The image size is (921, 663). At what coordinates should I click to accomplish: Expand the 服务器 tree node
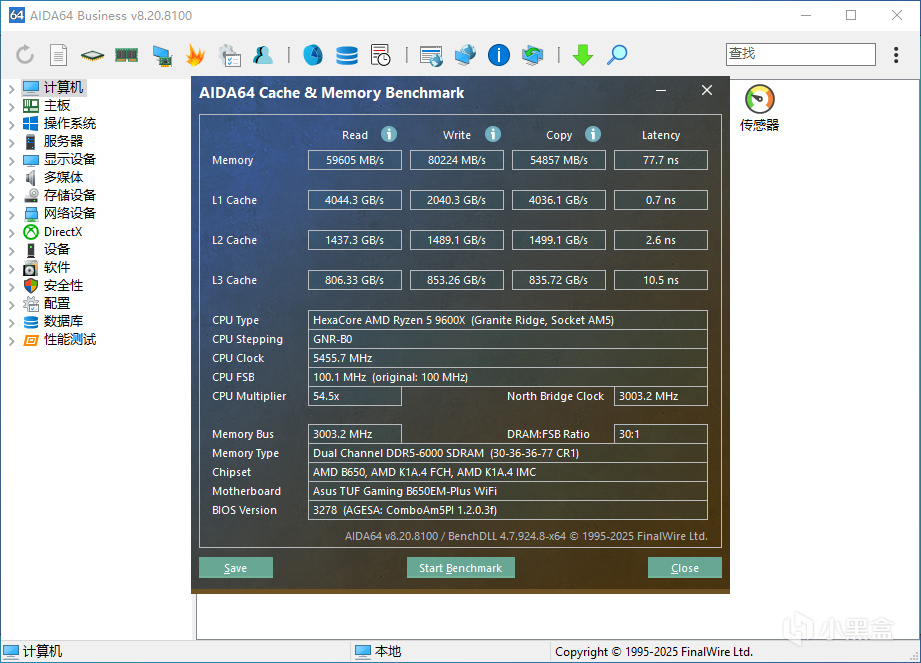point(11,142)
